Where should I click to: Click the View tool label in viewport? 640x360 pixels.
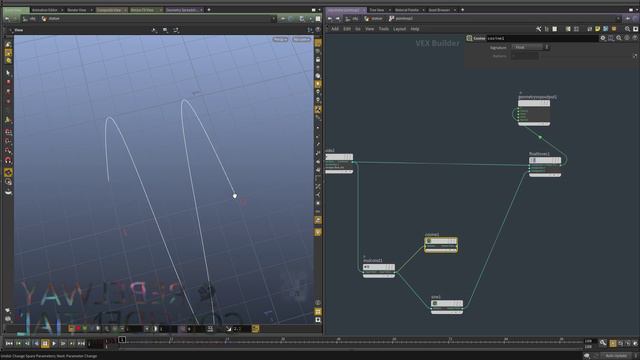(x=19, y=30)
